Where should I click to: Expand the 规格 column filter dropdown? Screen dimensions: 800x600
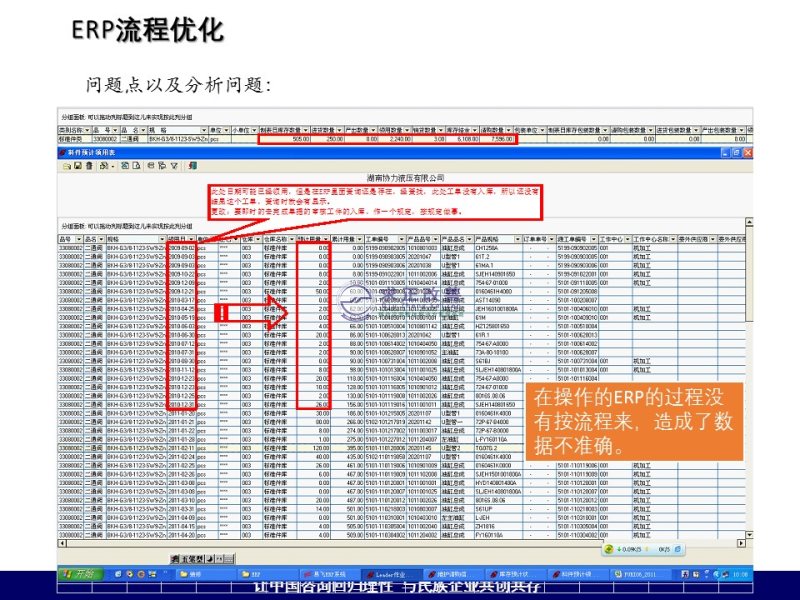[161, 239]
